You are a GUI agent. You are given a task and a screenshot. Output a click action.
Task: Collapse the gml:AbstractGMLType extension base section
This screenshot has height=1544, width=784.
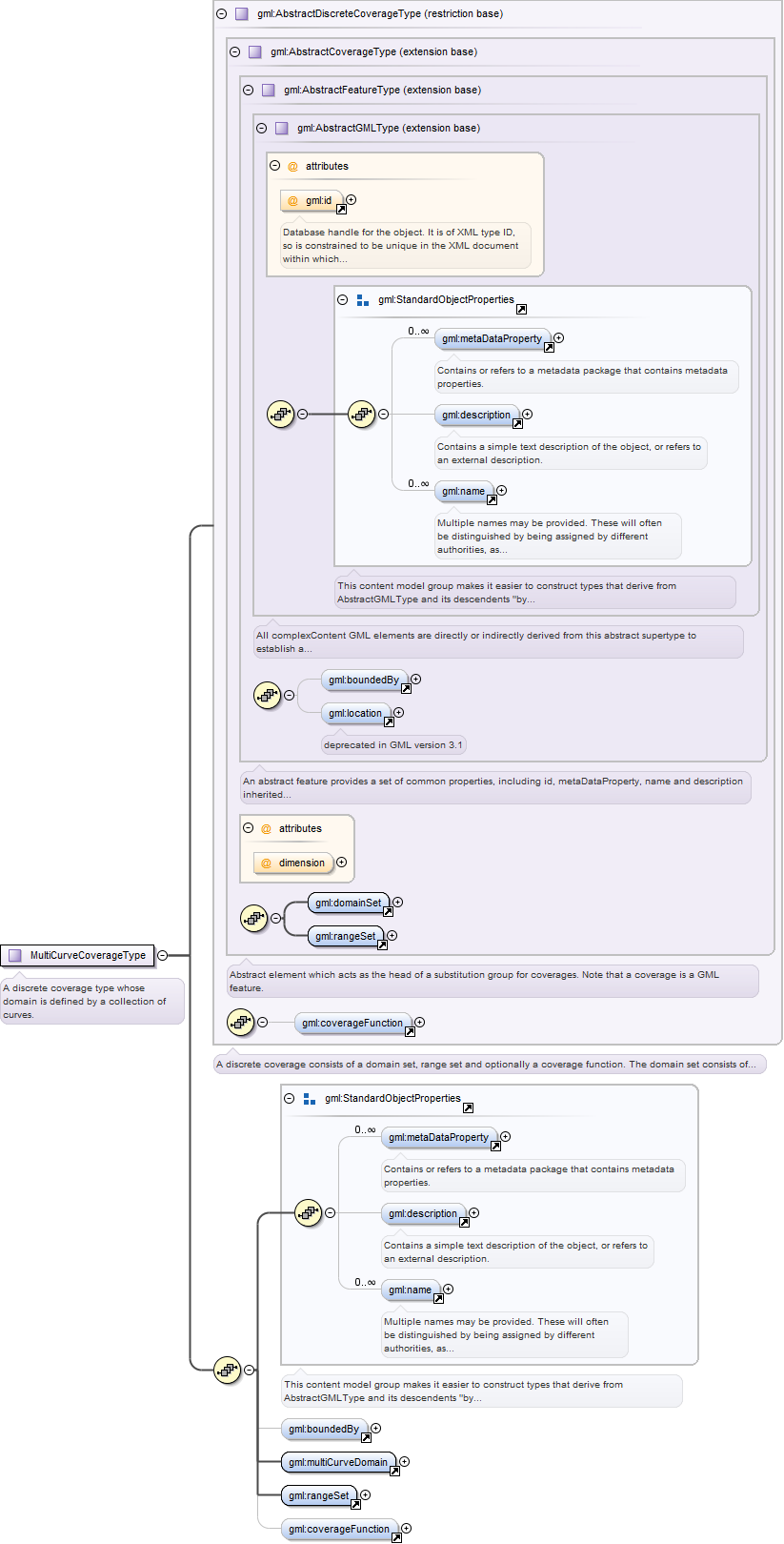[261, 129]
